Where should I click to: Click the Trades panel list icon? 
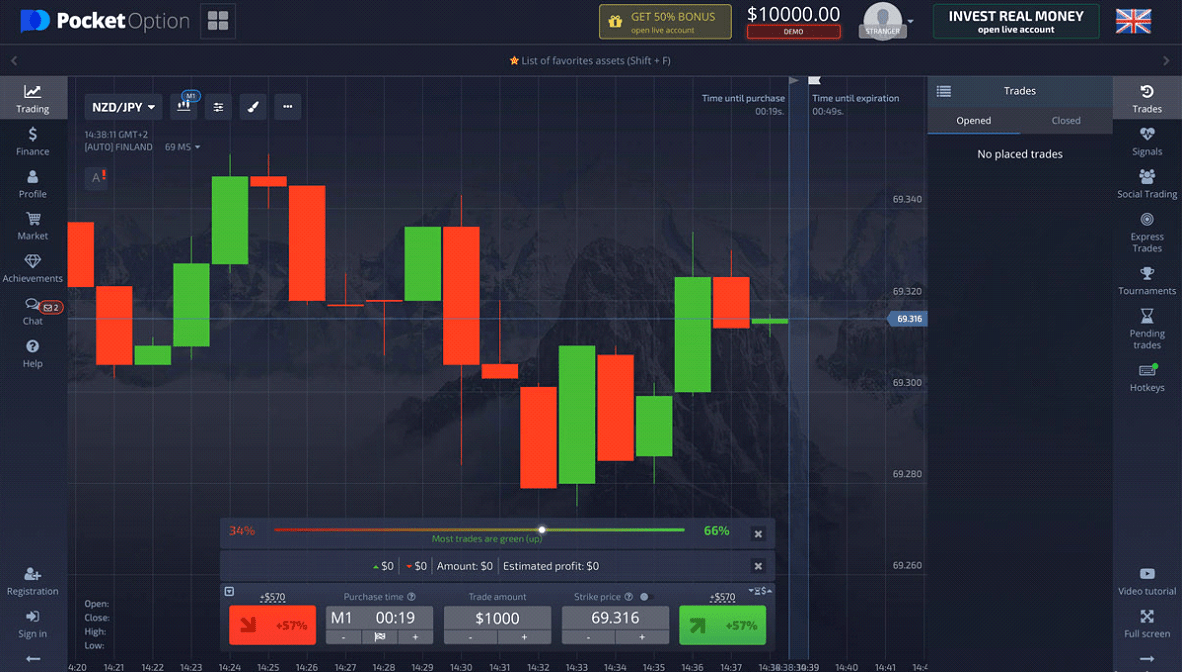click(x=944, y=91)
